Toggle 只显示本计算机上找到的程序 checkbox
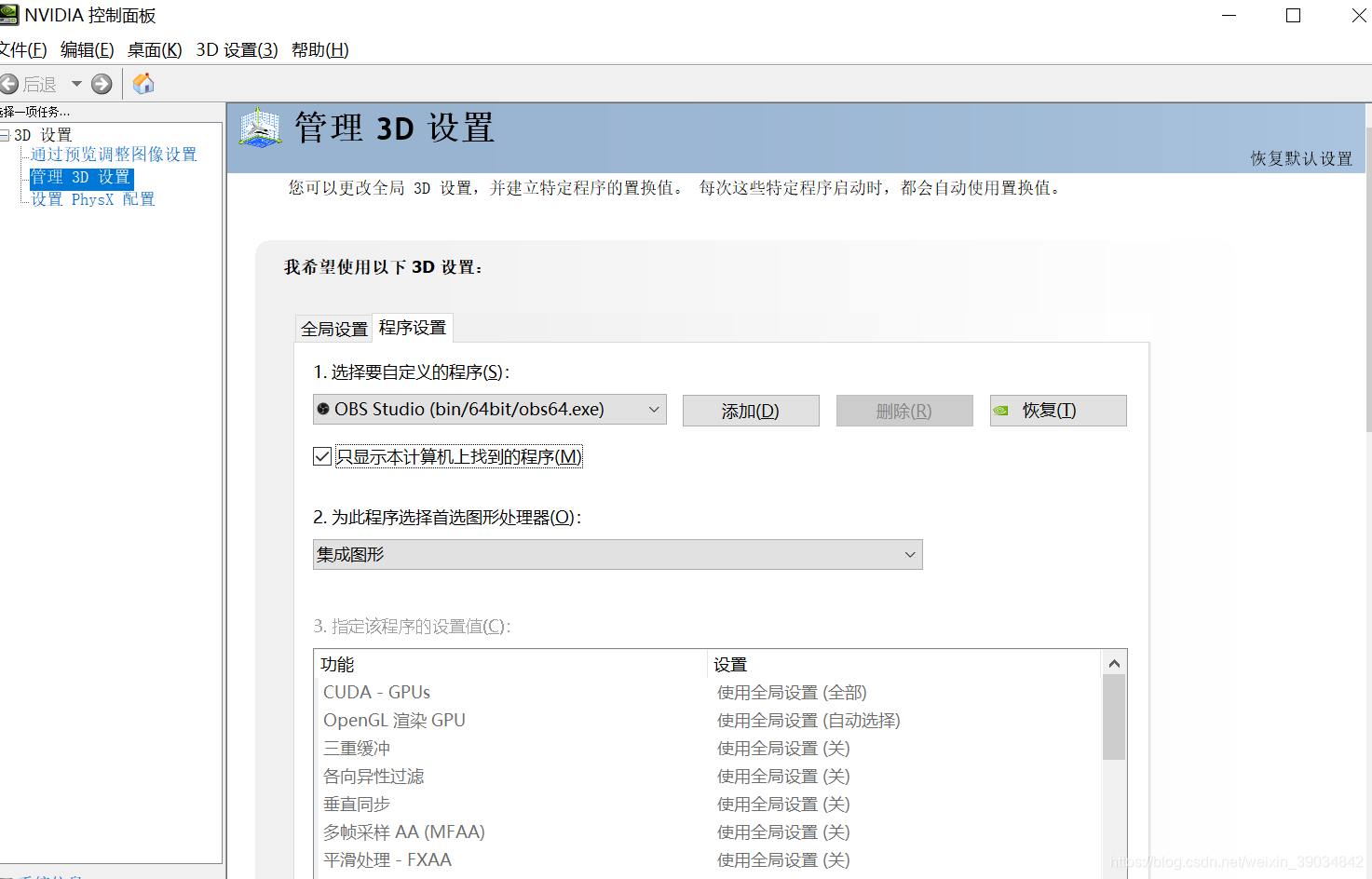 click(x=322, y=456)
